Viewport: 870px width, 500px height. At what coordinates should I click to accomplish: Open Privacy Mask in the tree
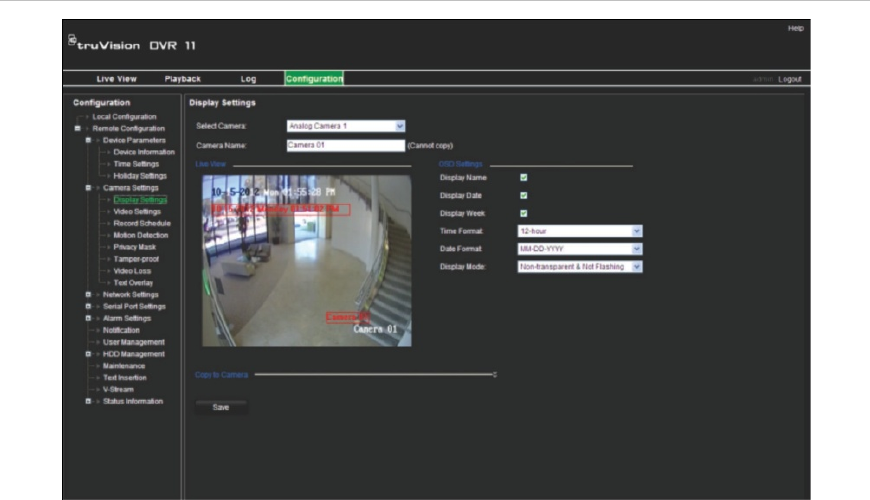(135, 247)
